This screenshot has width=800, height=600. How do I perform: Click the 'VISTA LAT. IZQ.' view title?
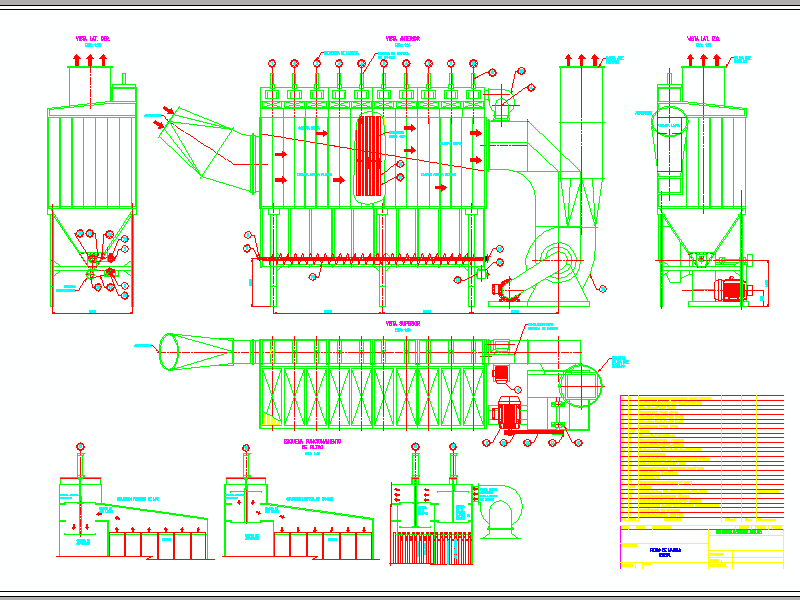(x=703, y=39)
